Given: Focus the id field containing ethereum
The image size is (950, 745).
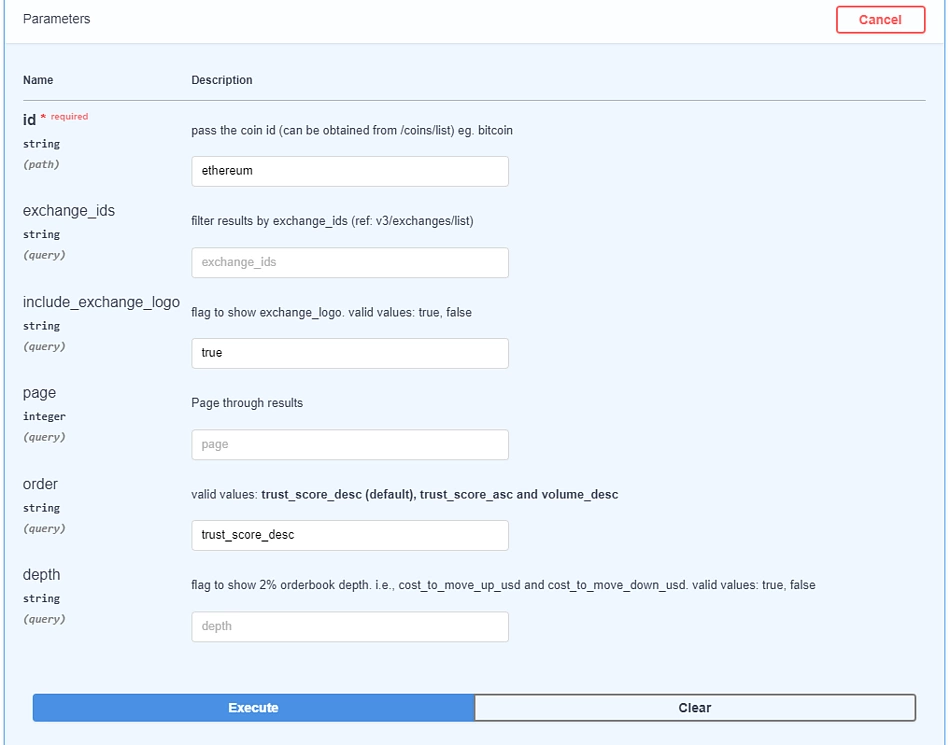Looking at the screenshot, I should (350, 171).
